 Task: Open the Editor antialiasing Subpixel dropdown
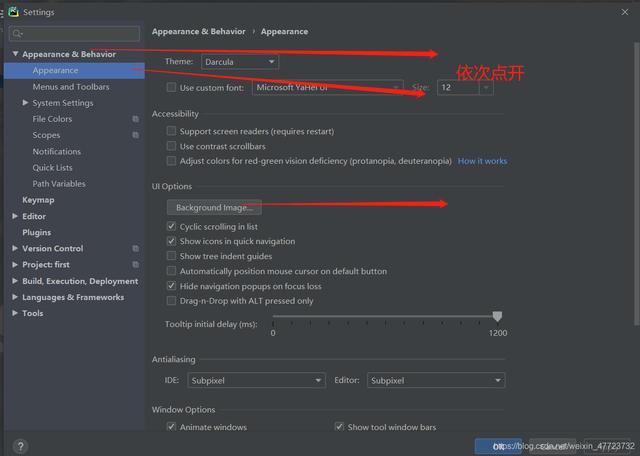click(437, 380)
